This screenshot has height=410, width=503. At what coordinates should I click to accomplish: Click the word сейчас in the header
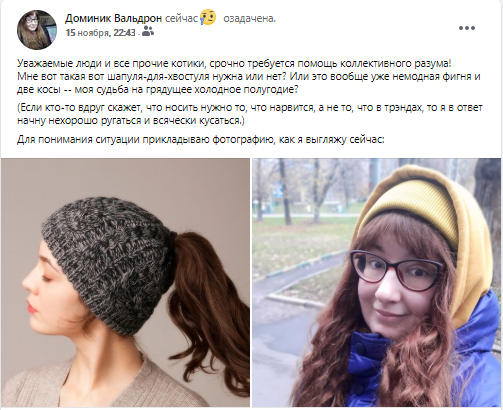coord(181,19)
